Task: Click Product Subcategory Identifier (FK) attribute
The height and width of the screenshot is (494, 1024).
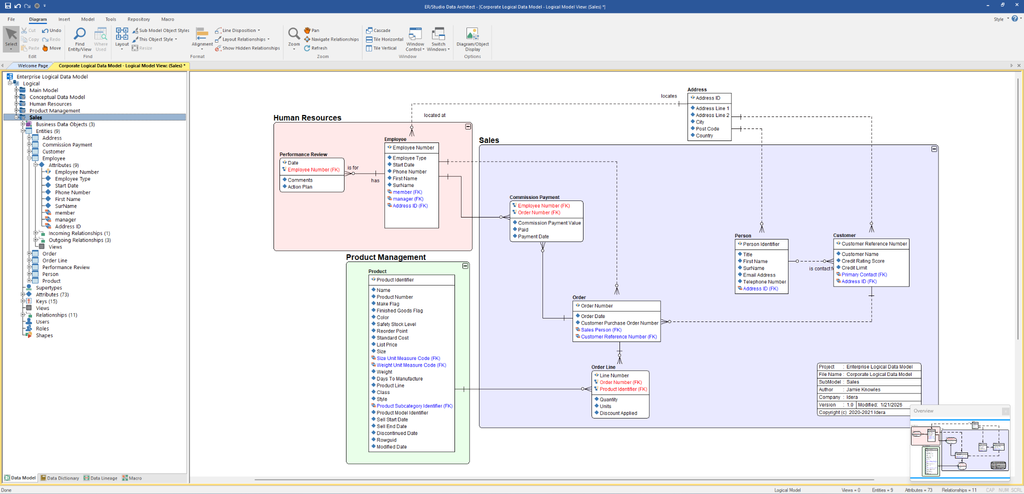Action: point(414,406)
